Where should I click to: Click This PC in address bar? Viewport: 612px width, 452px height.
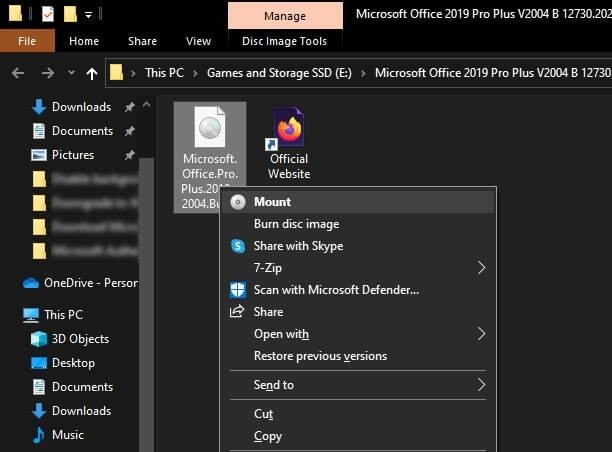pyautogui.click(x=164, y=73)
